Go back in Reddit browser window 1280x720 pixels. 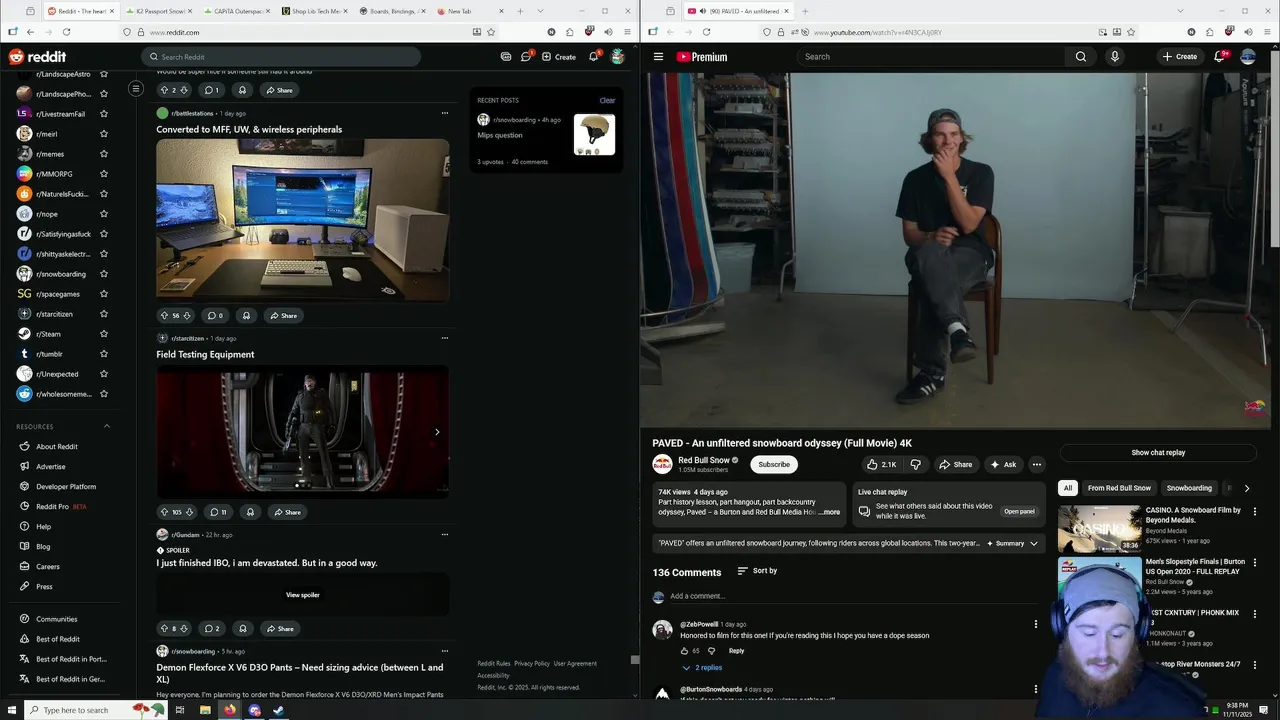point(30,32)
